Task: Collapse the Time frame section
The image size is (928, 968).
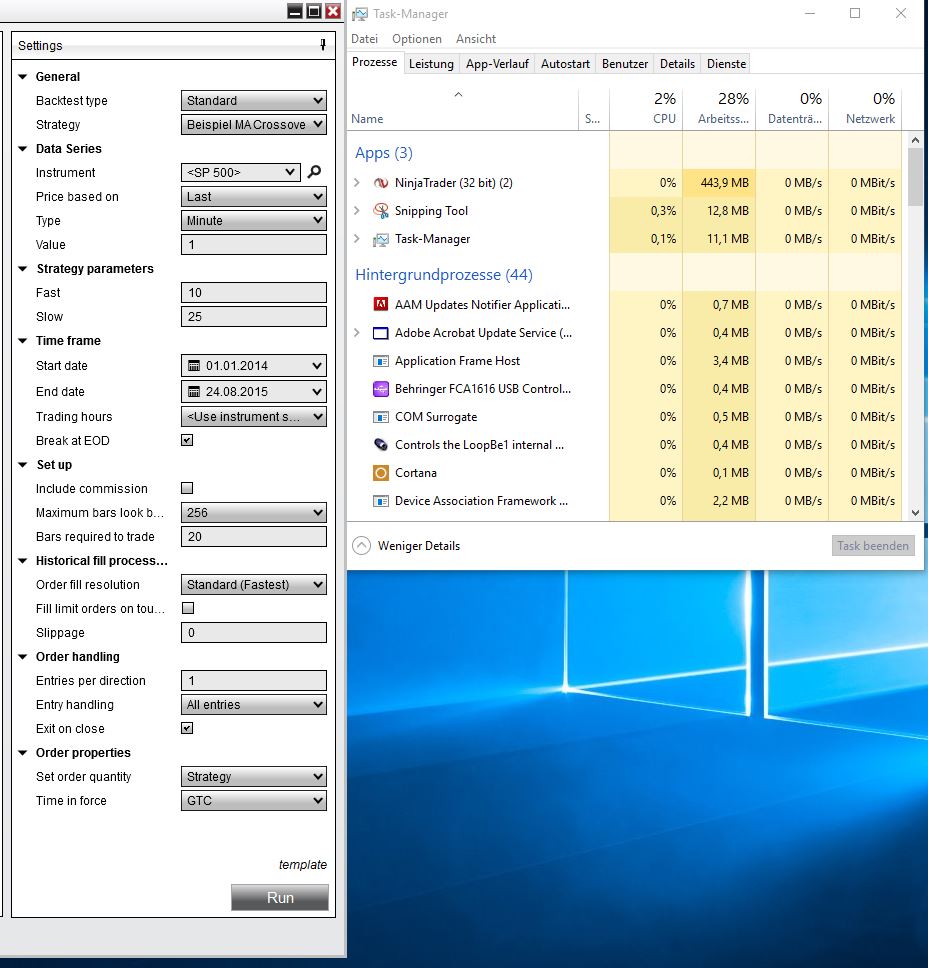Action: click(23, 341)
